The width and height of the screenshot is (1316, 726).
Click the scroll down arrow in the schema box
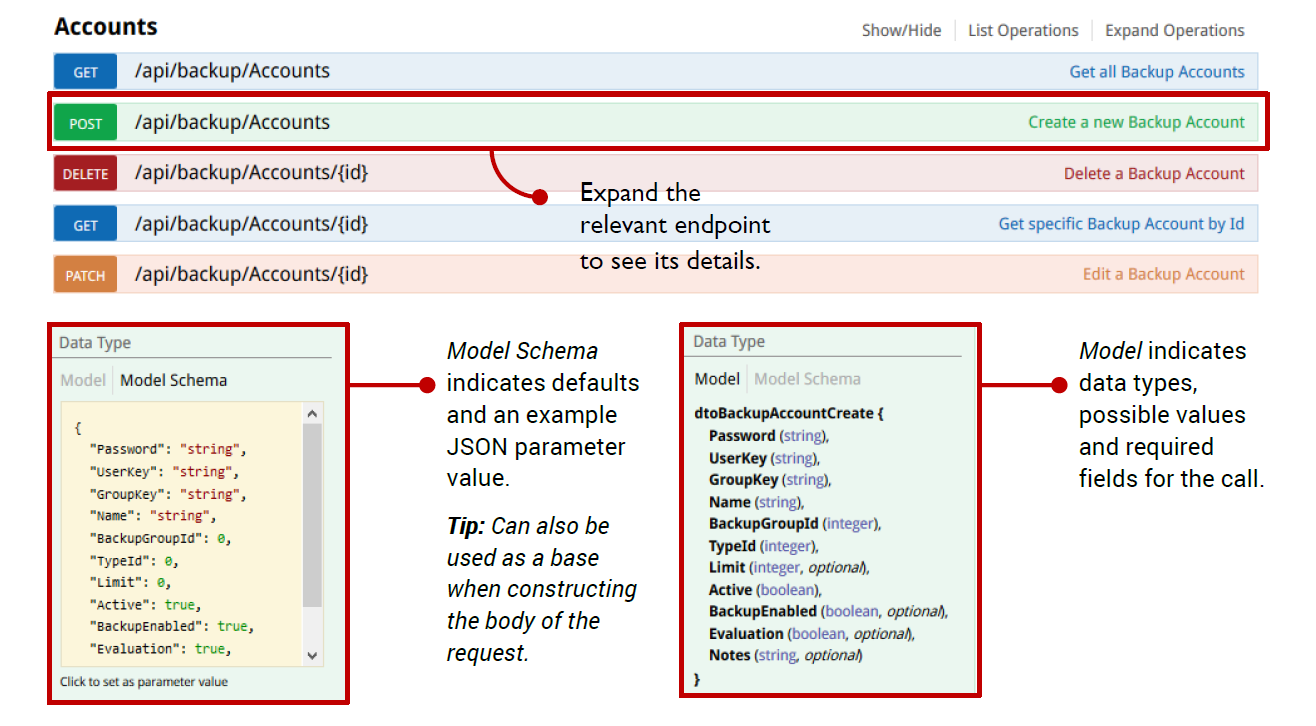click(x=312, y=656)
